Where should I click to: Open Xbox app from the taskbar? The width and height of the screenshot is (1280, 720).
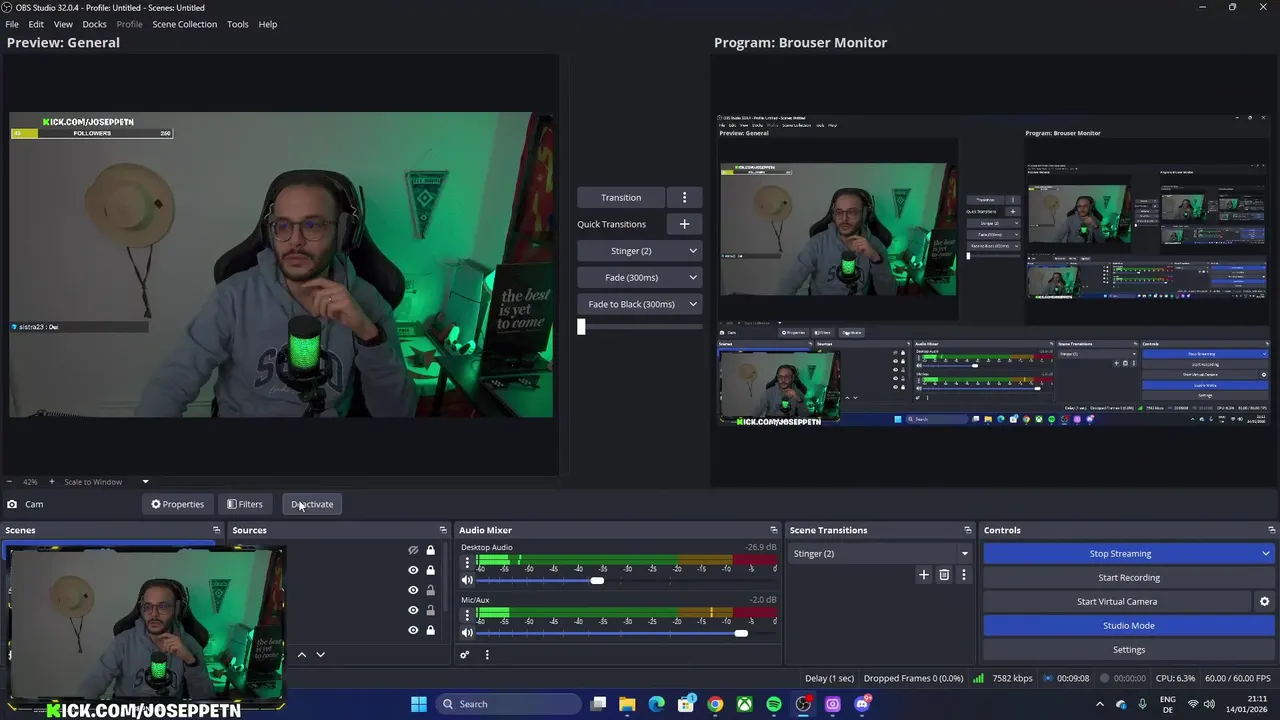(745, 704)
